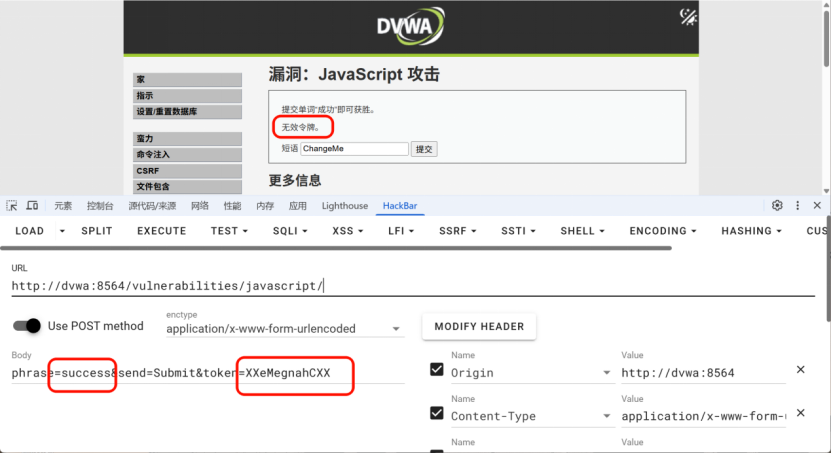Switch to the 应用 tab
This screenshot has height=454, width=831.
point(297,206)
